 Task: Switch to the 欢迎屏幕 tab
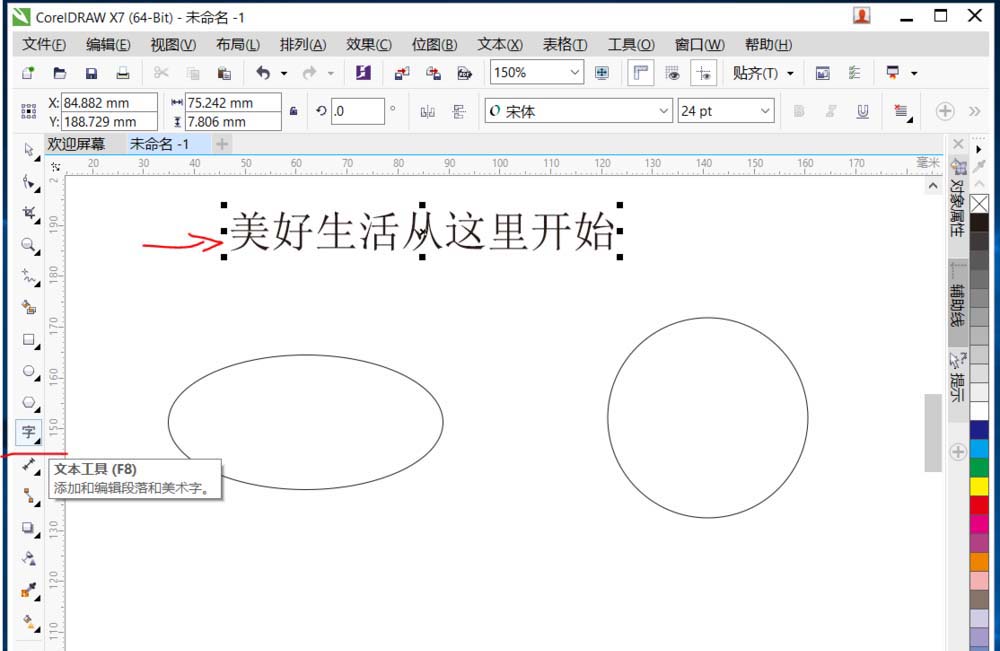click(x=76, y=144)
